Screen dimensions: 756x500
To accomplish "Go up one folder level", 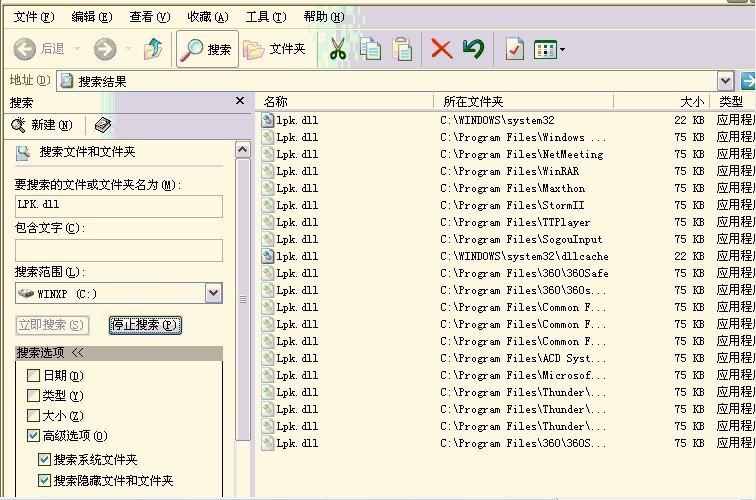I will point(153,49).
